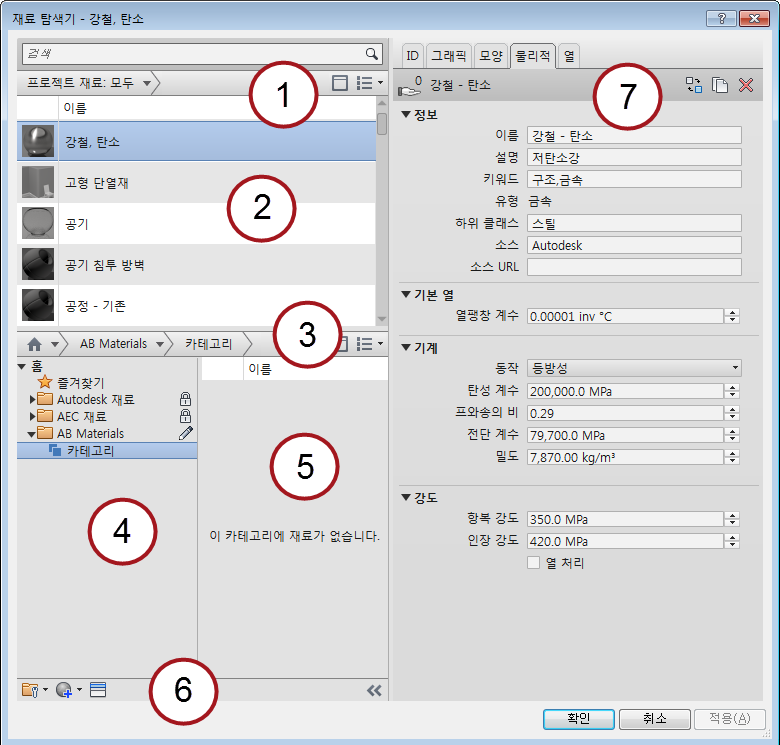Open the asset browser icon
Screen dimensions: 780x745
98,690
